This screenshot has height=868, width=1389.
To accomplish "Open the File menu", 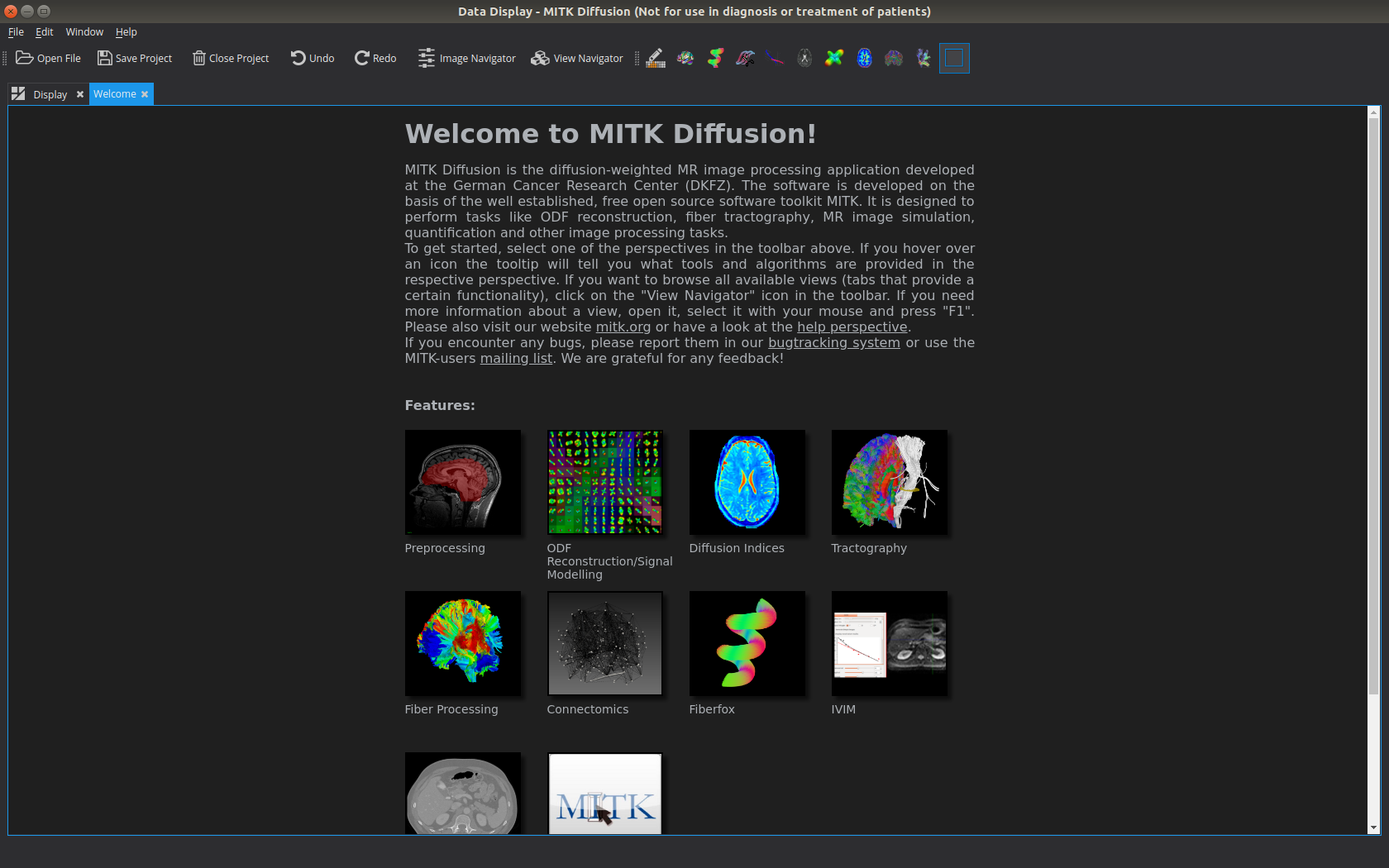I will 16,32.
